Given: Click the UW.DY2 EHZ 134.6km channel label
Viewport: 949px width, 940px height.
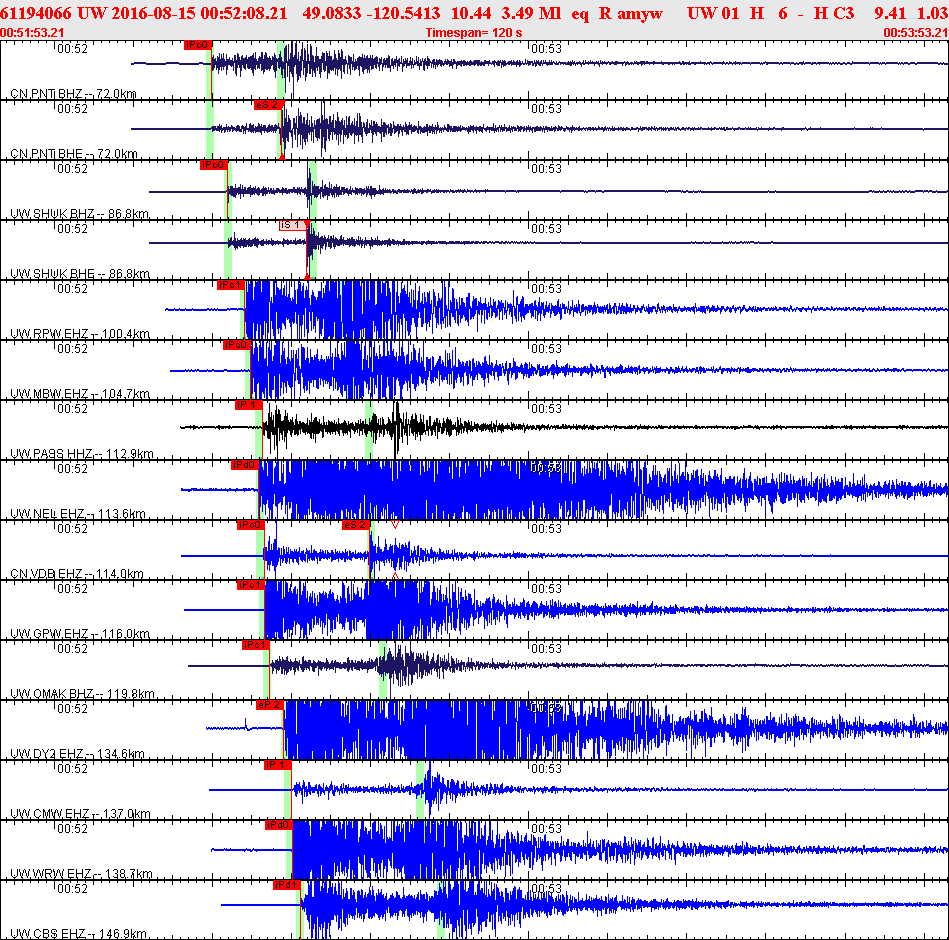Looking at the screenshot, I should pyautogui.click(x=77, y=753).
